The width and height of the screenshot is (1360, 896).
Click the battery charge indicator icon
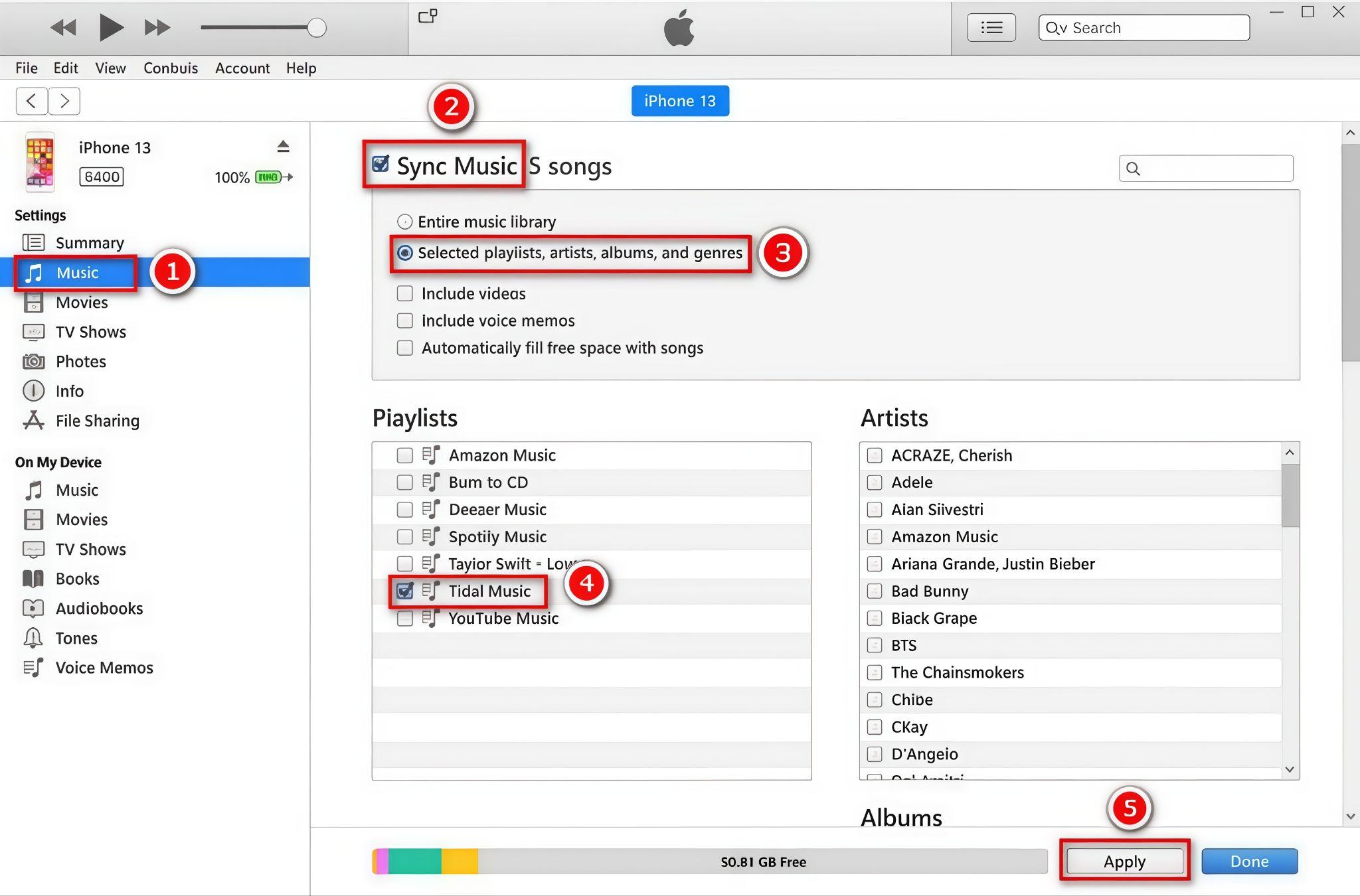(274, 177)
